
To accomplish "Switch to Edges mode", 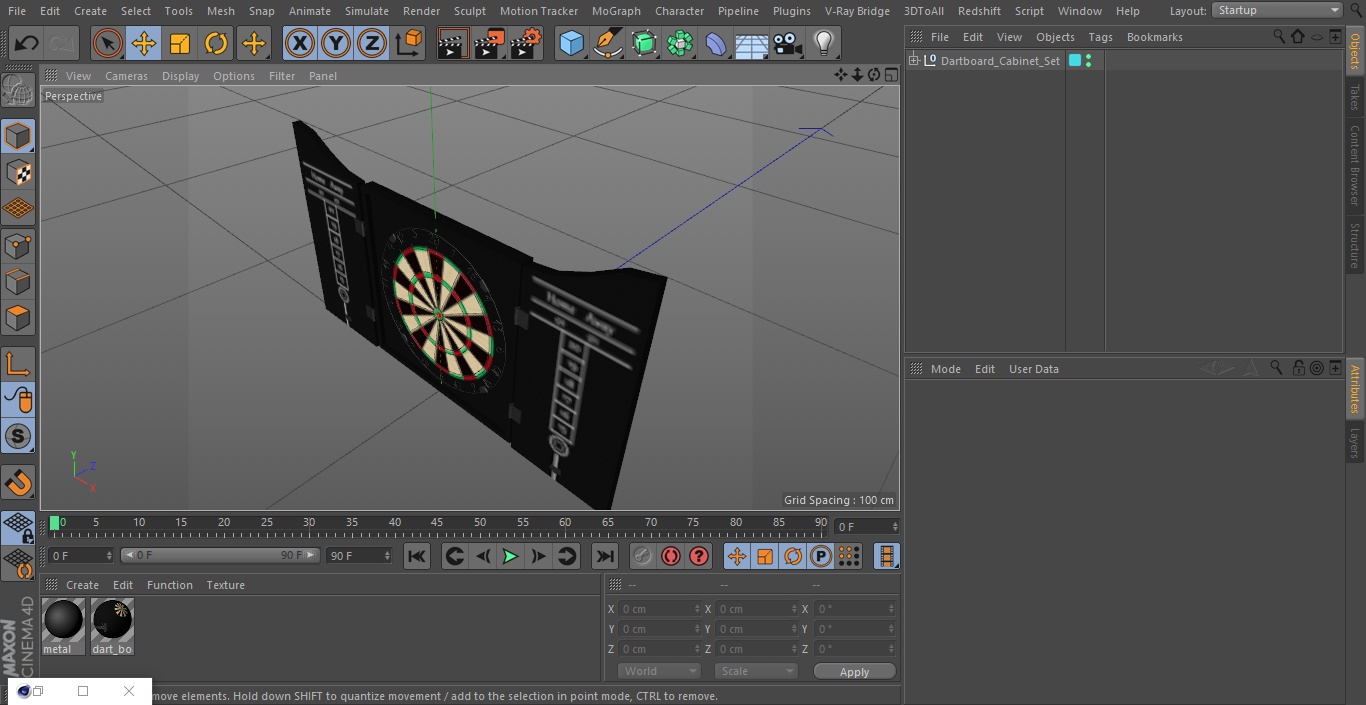I will (x=18, y=282).
